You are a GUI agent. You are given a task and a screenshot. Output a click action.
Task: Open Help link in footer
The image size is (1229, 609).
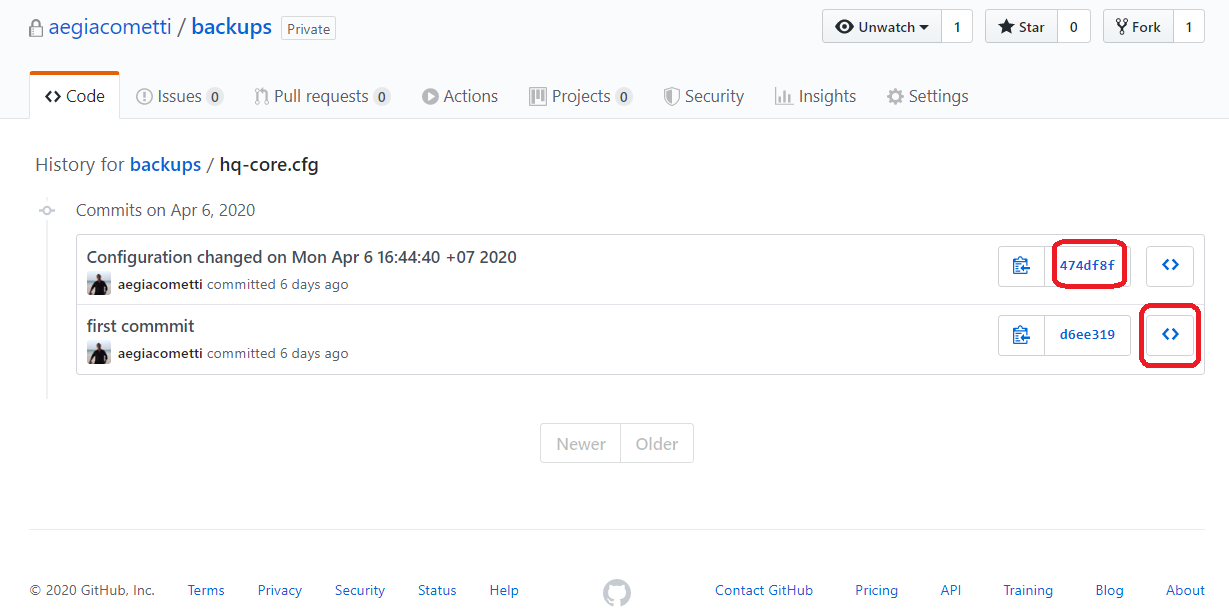[504, 590]
